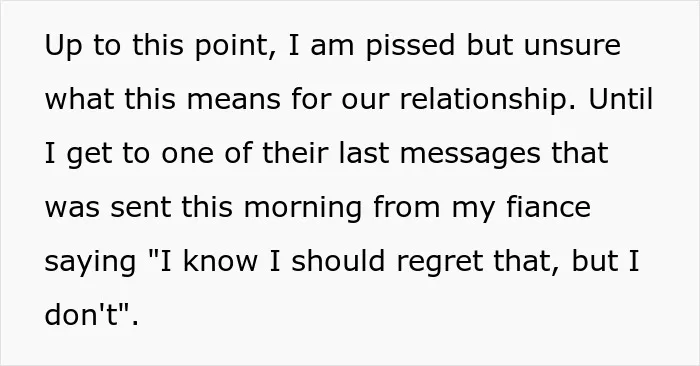
Task: Click the word "point" after "this"
Action: (232, 46)
